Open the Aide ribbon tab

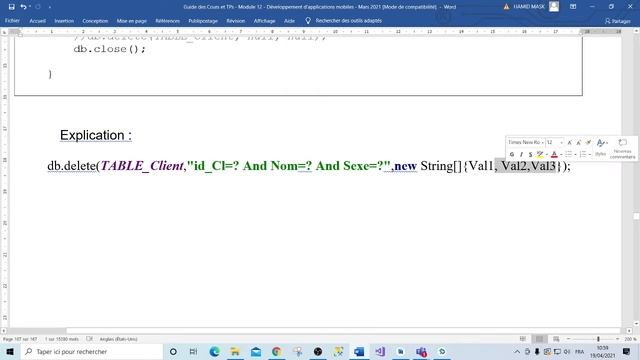coord(289,20)
